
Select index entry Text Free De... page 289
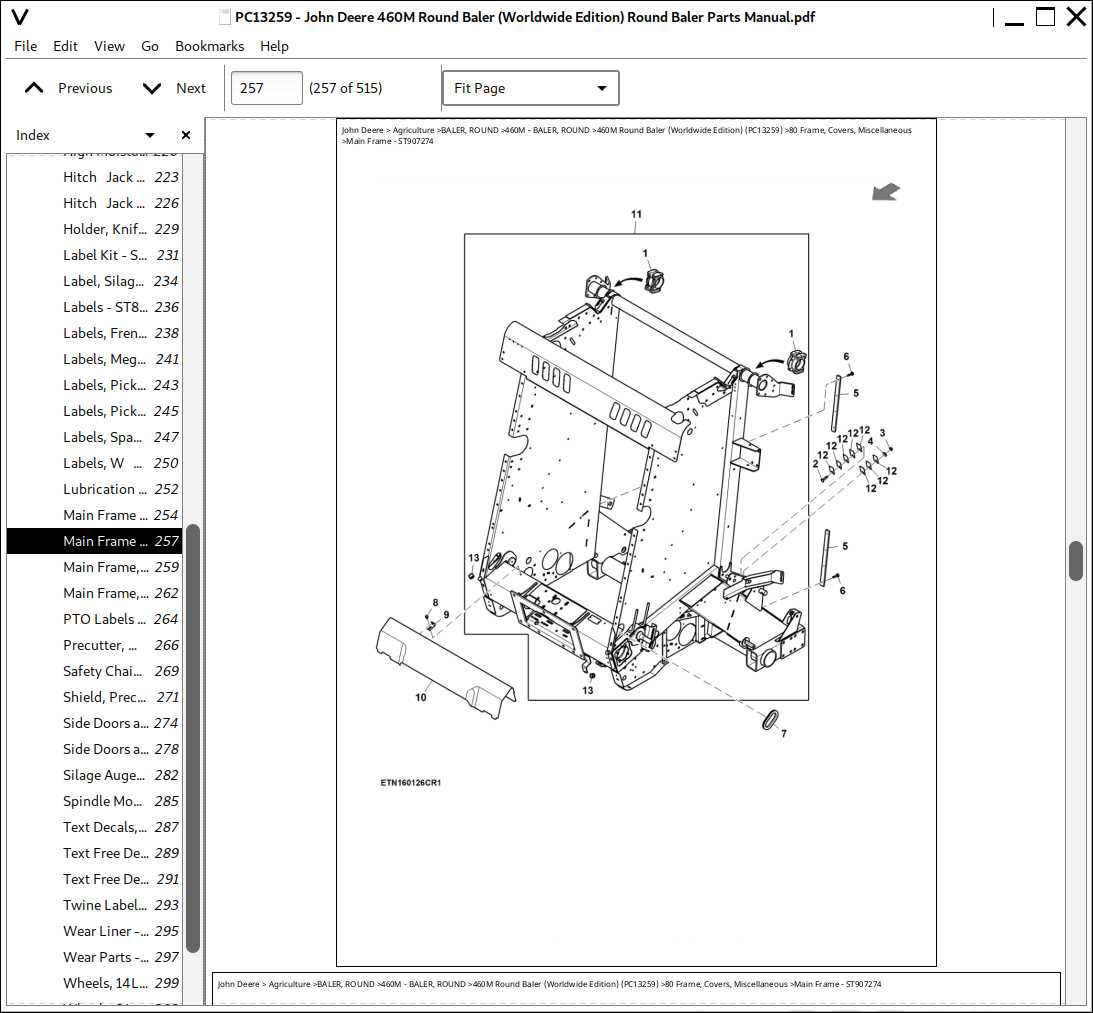[94, 853]
